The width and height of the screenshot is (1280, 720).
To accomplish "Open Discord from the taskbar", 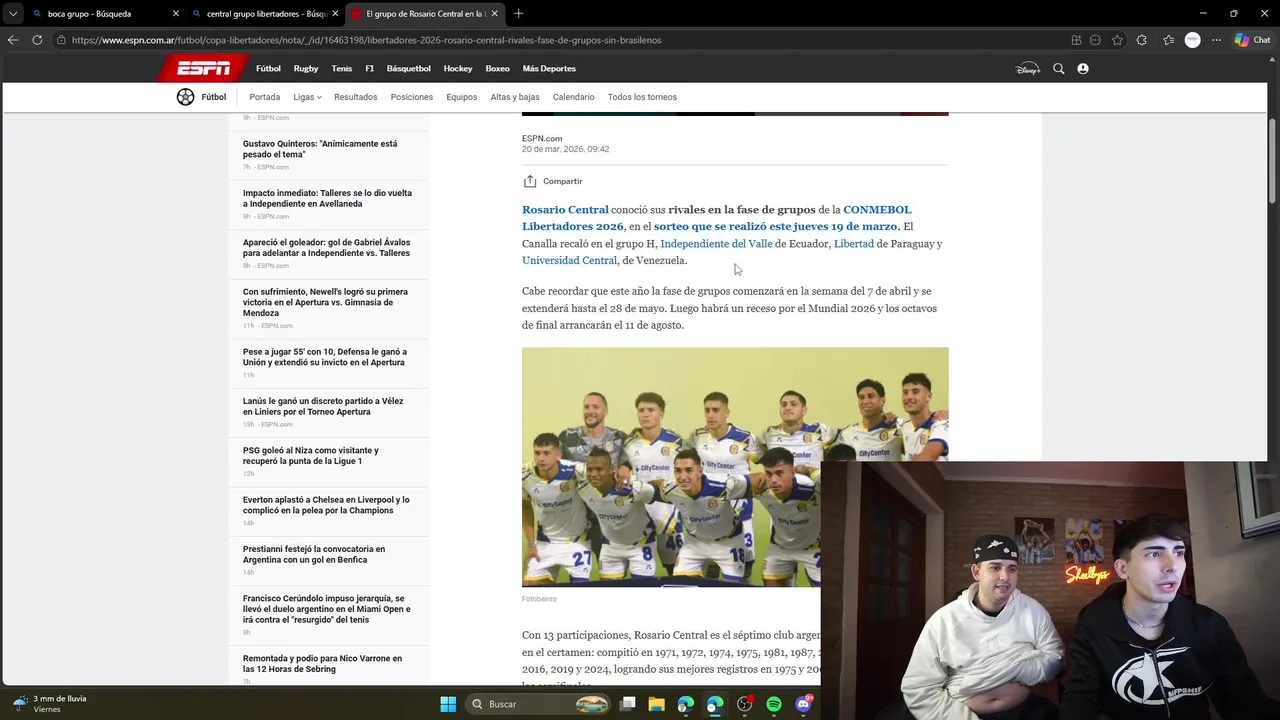I will (803, 704).
